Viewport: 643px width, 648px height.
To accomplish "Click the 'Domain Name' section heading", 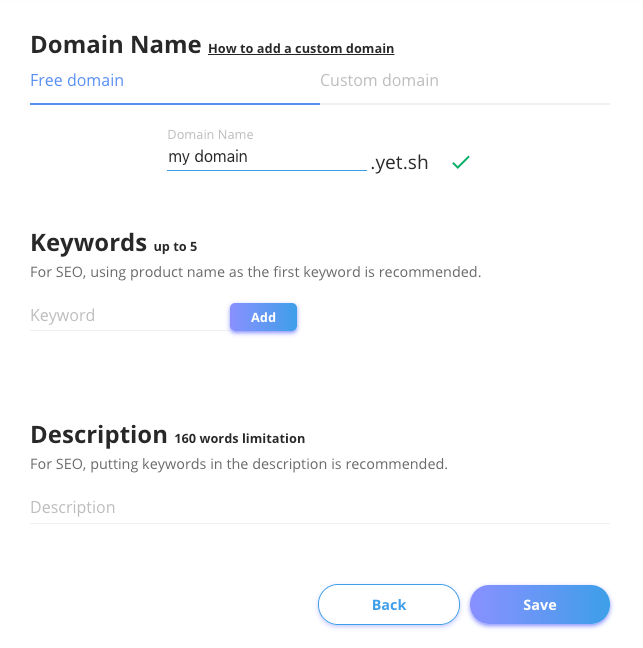I will (115, 45).
